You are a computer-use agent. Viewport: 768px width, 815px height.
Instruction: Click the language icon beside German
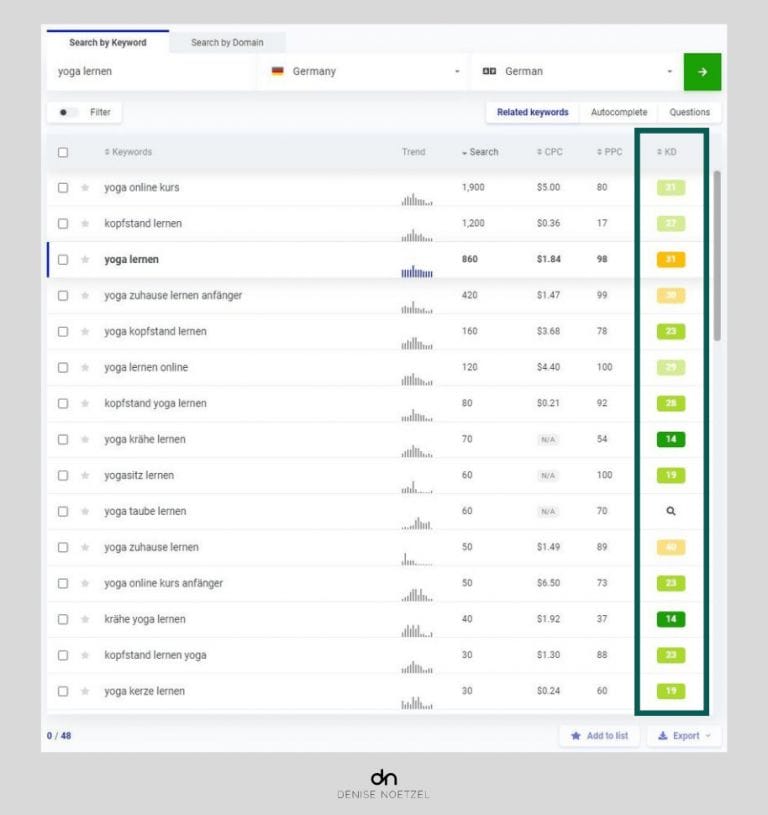coord(489,71)
